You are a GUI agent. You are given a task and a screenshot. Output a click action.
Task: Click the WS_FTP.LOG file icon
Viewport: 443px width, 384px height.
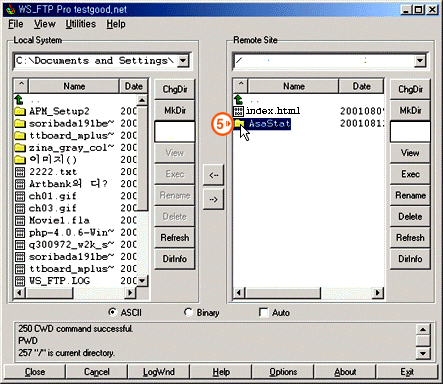[x=20, y=281]
